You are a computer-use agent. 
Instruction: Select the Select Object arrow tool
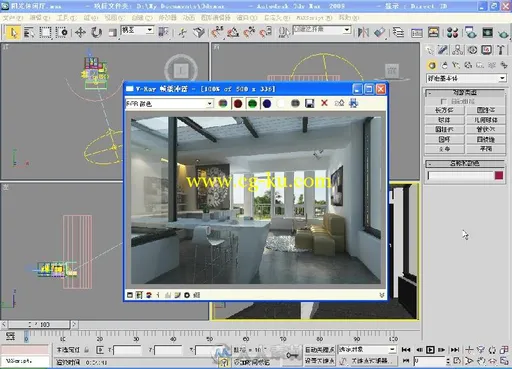13,32
